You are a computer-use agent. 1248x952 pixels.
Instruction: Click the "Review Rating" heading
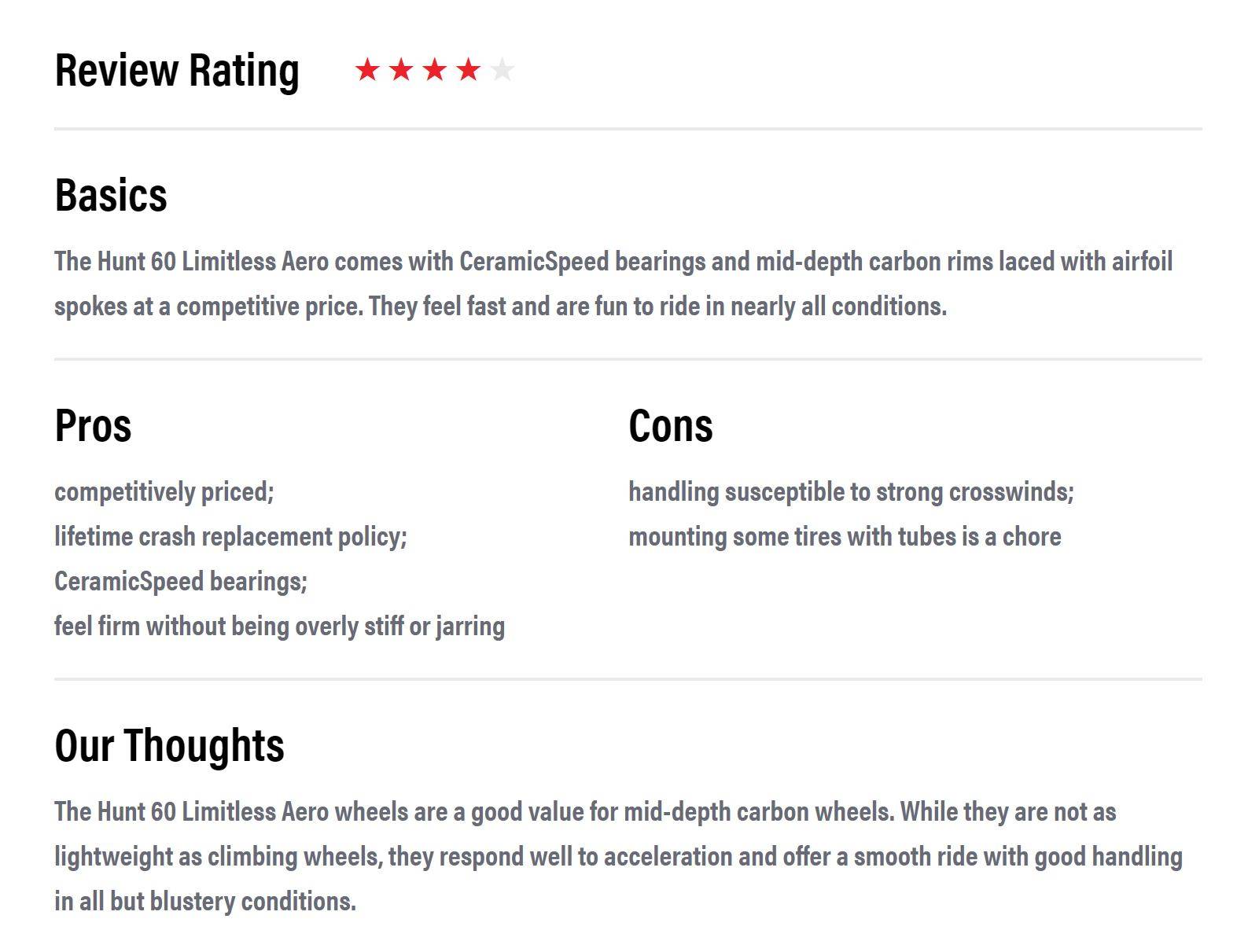tap(177, 70)
